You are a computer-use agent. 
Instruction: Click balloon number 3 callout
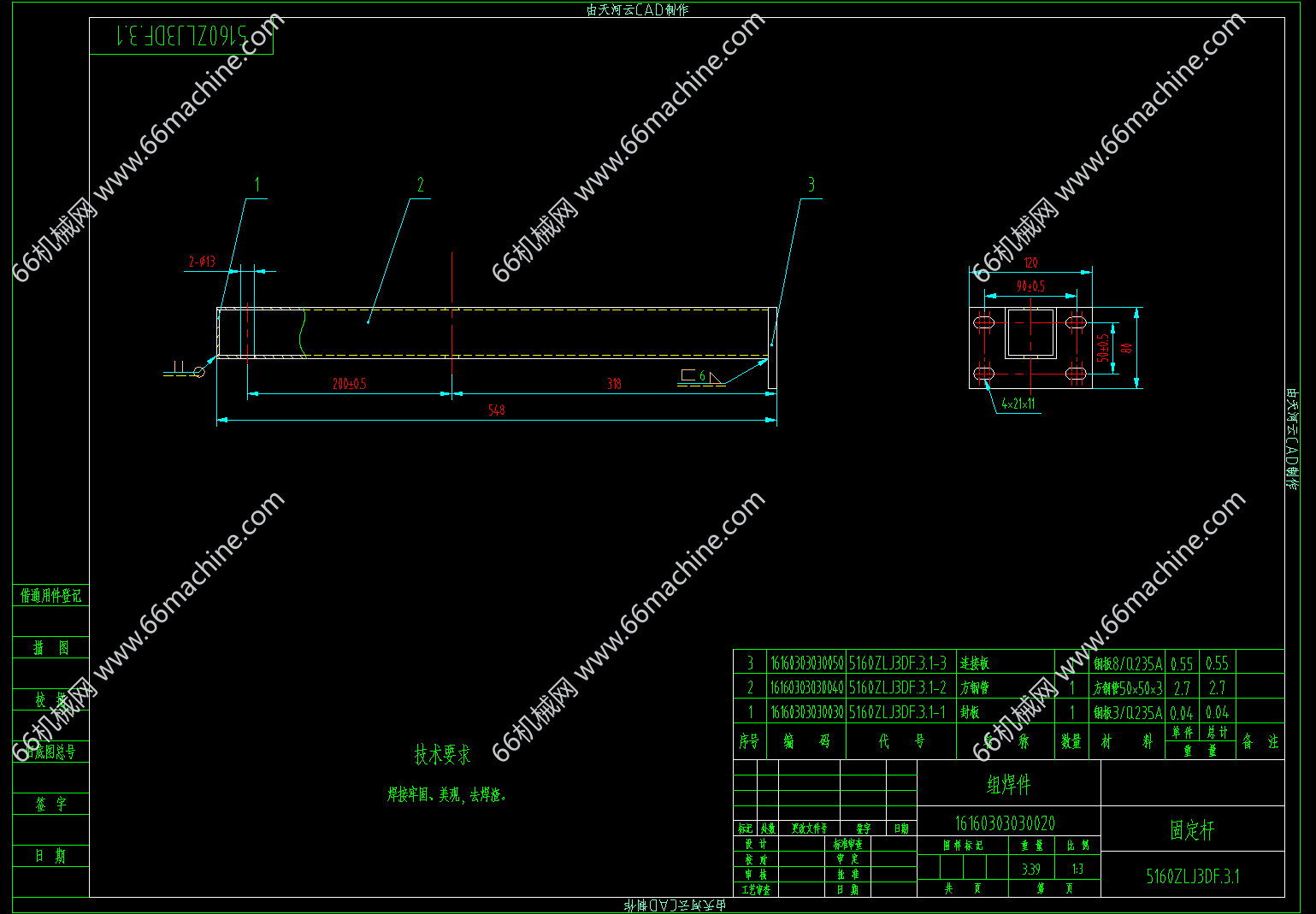(811, 185)
